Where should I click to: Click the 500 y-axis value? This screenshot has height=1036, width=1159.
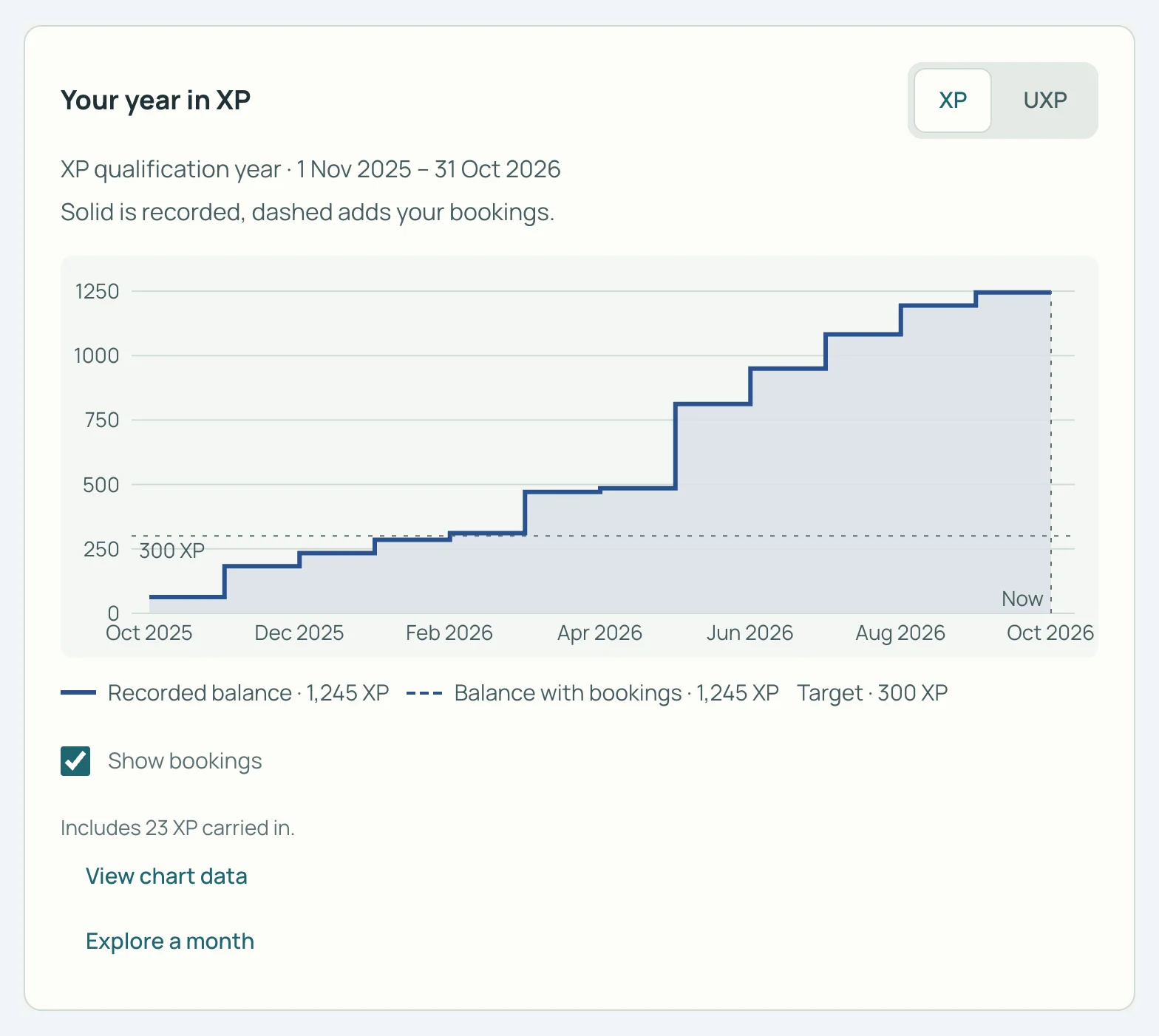pyautogui.click(x=101, y=485)
